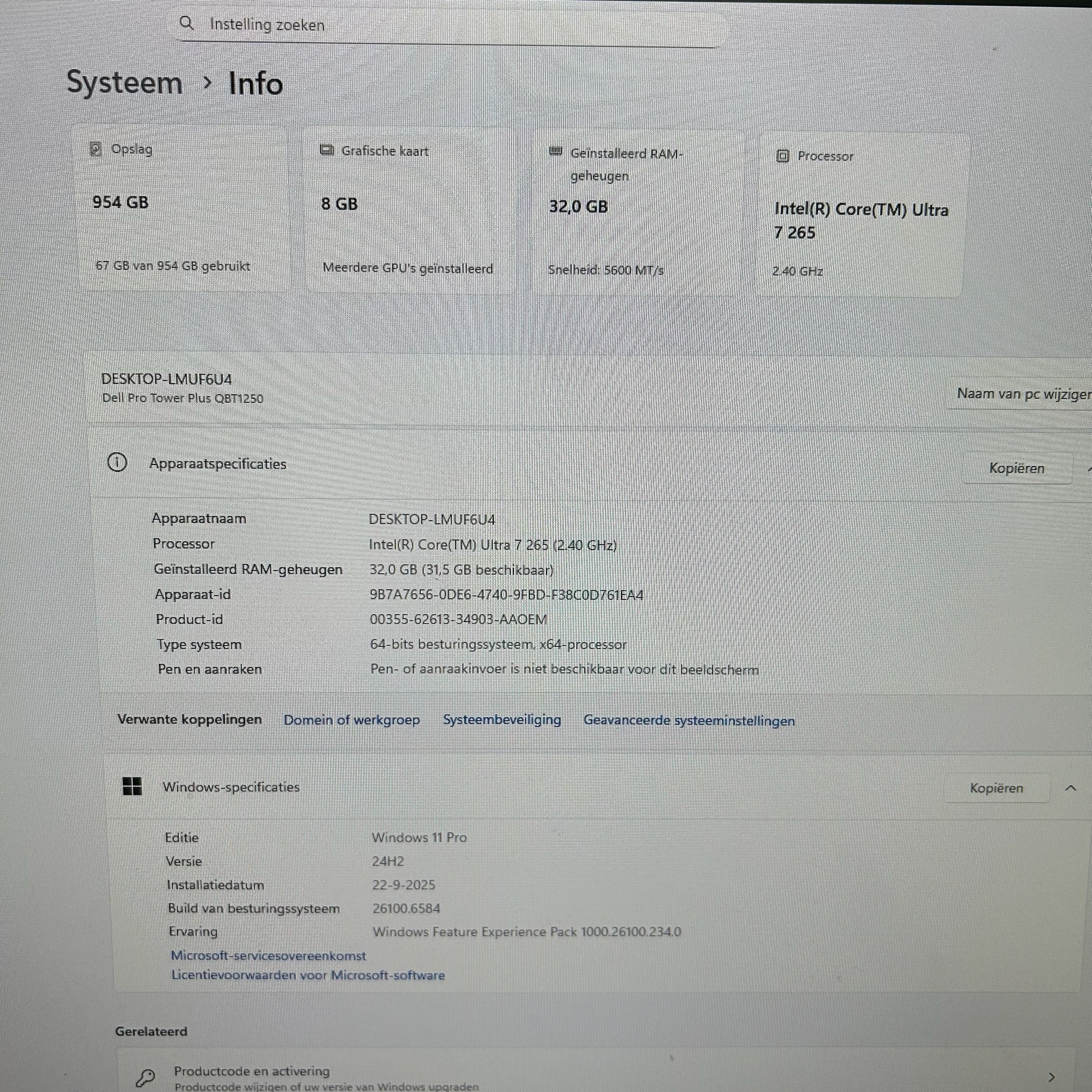
Task: Open Domein of werkgroep link
Action: pos(351,719)
